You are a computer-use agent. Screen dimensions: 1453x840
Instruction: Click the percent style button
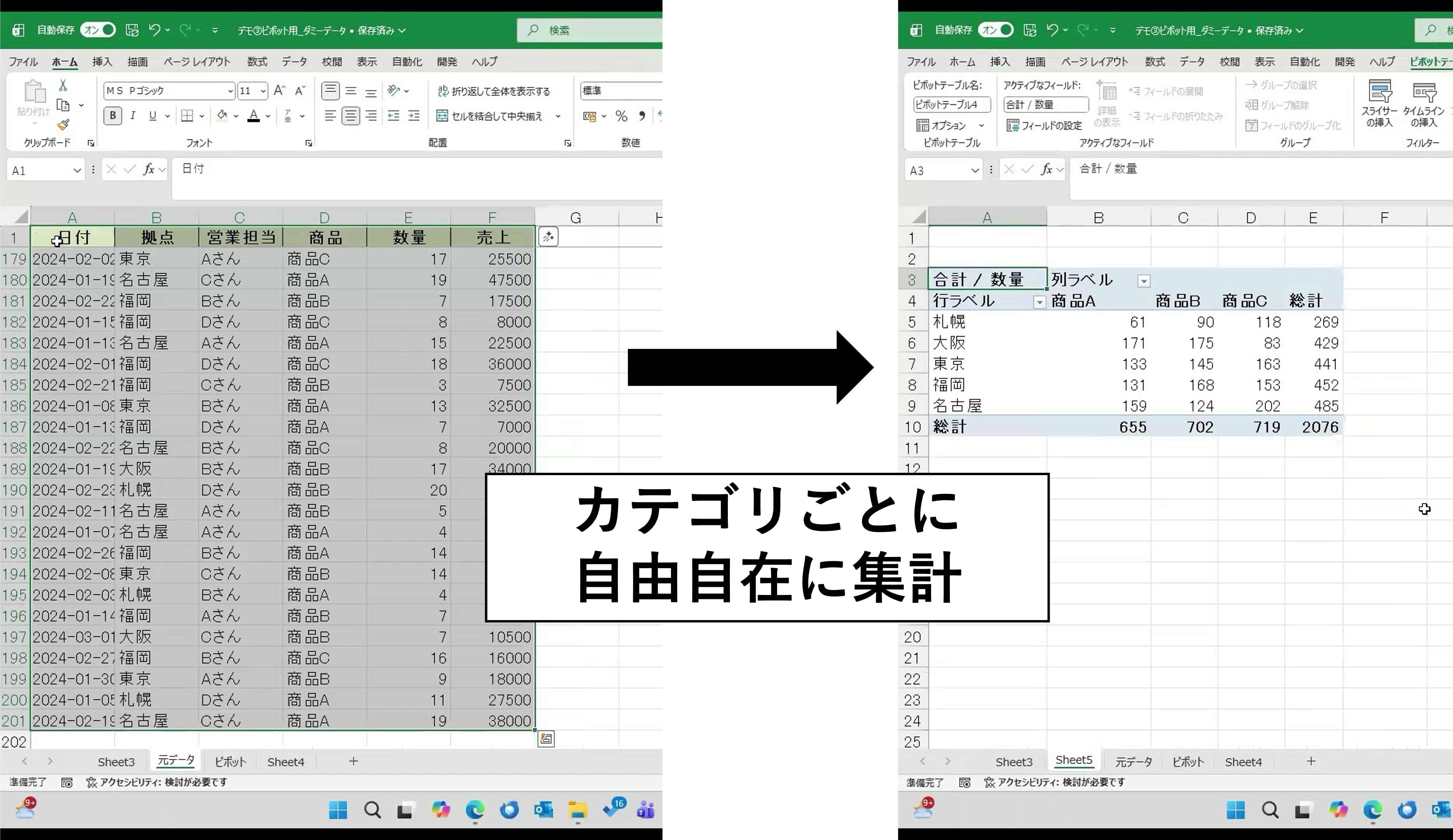621,116
